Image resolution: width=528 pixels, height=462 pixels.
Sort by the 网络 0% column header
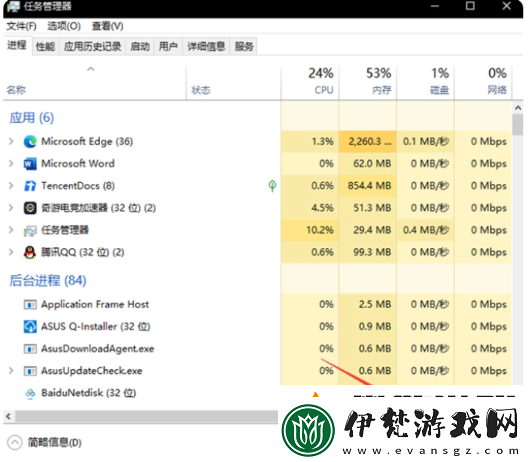coord(483,82)
